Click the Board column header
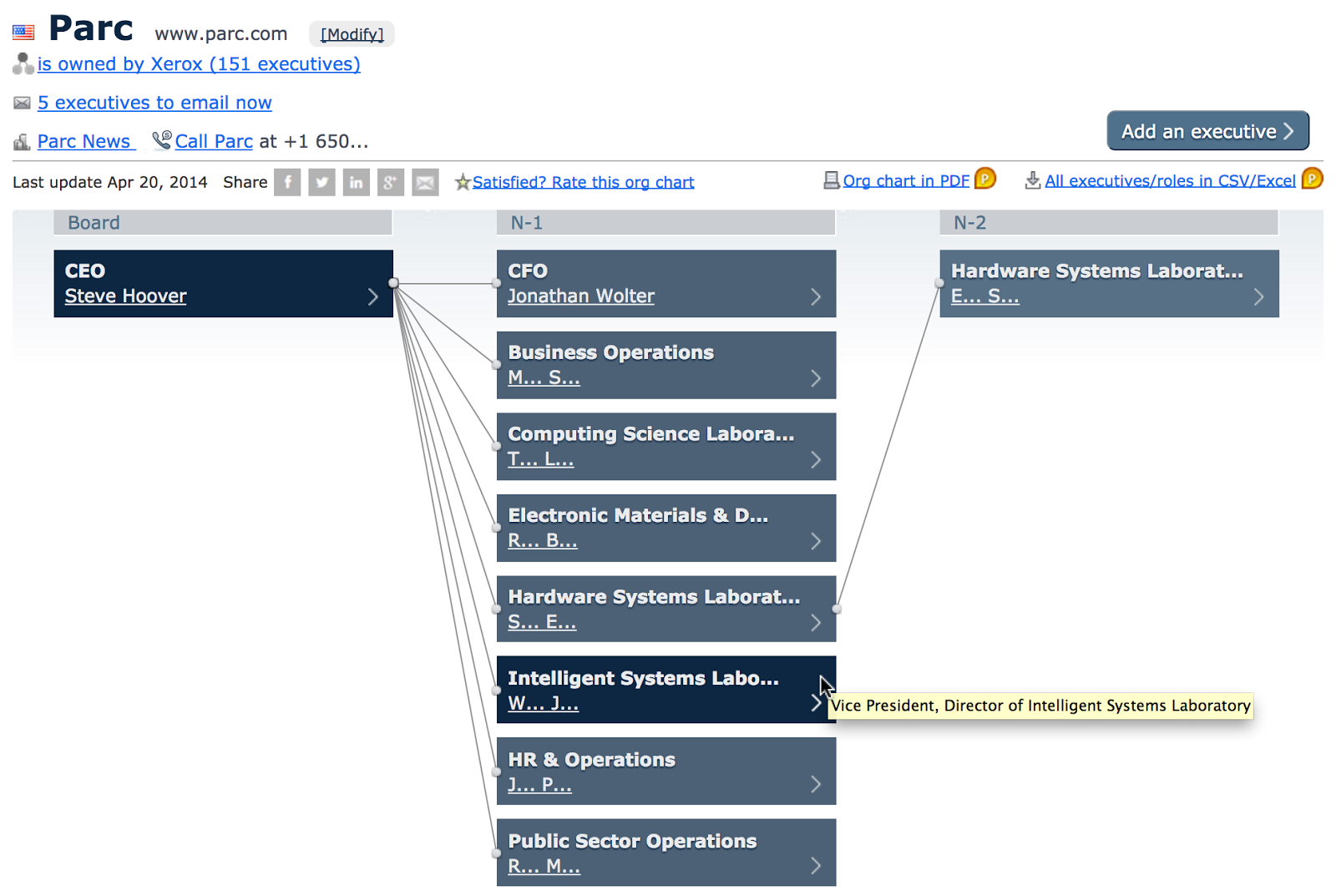Viewport: 1336px width, 896px height. click(223, 223)
